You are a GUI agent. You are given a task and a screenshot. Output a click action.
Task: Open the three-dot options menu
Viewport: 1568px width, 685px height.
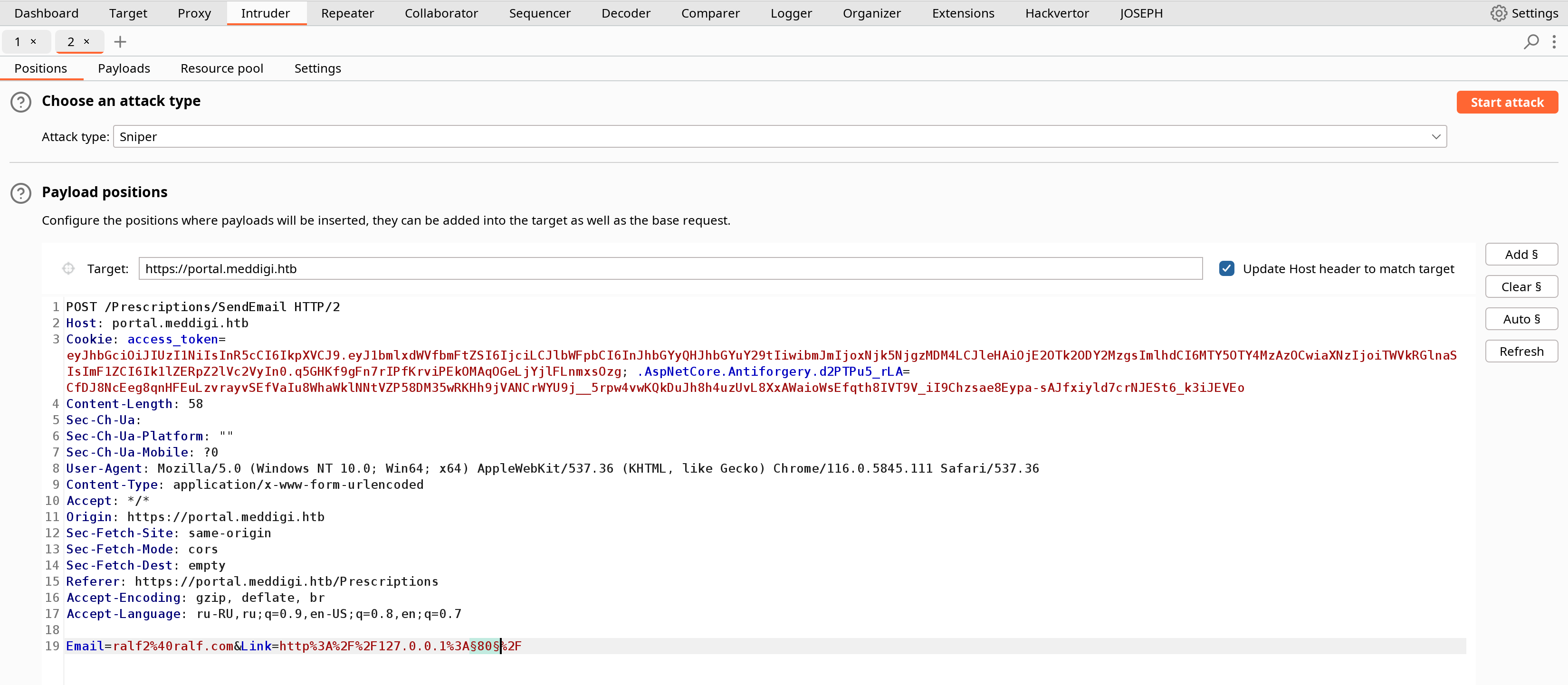[x=1554, y=41]
